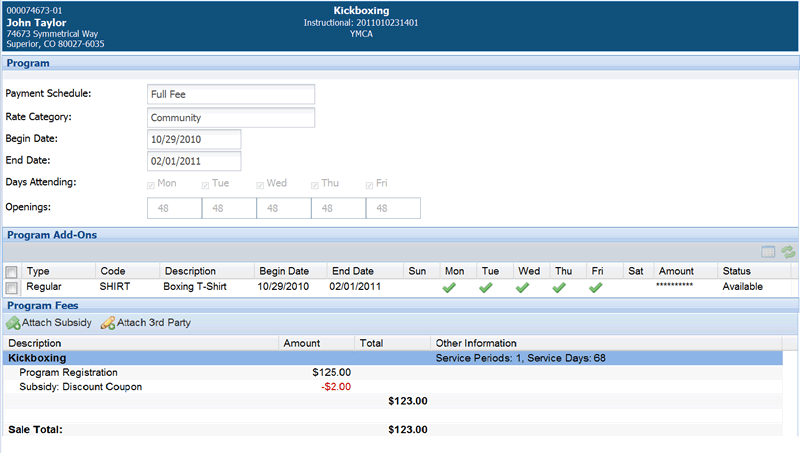Click the Sale Total label
Image resolution: width=800 pixels, height=453 pixels.
point(35,430)
